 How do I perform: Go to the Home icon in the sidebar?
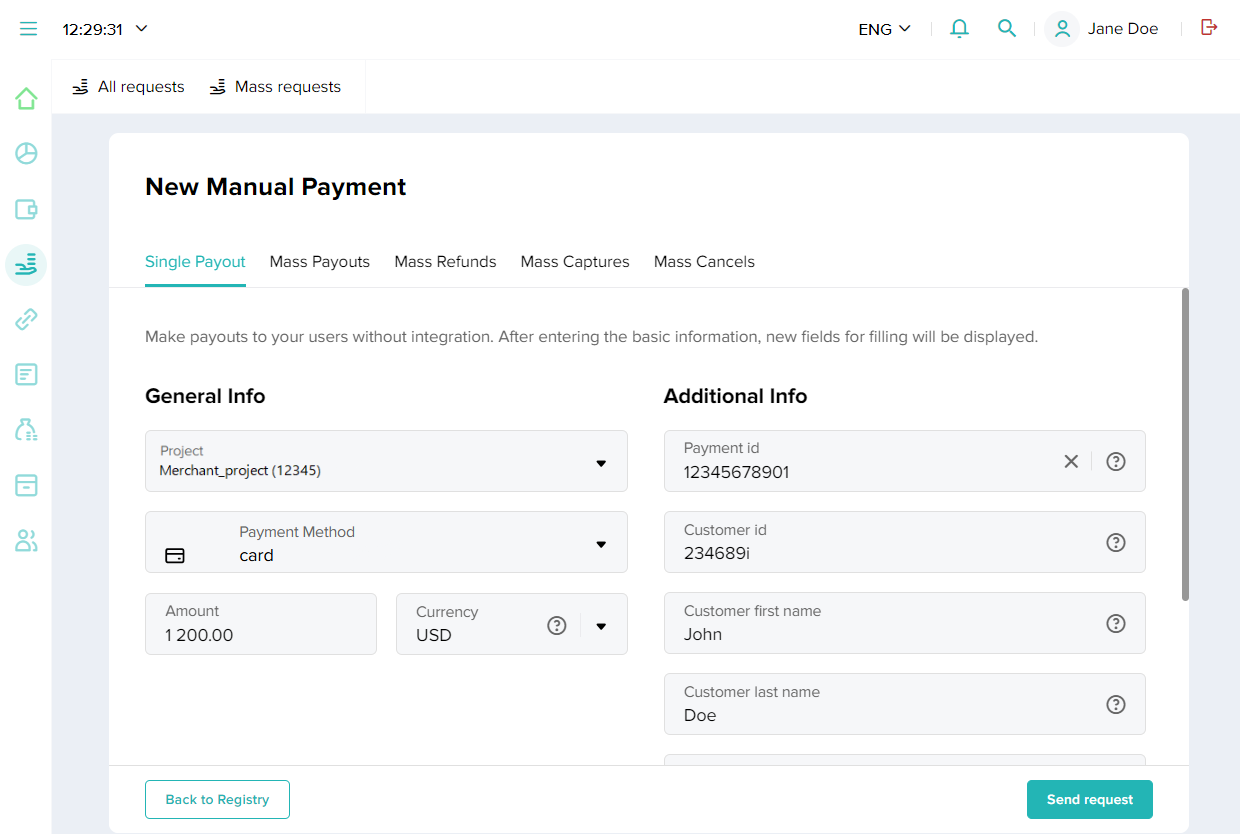coord(26,98)
